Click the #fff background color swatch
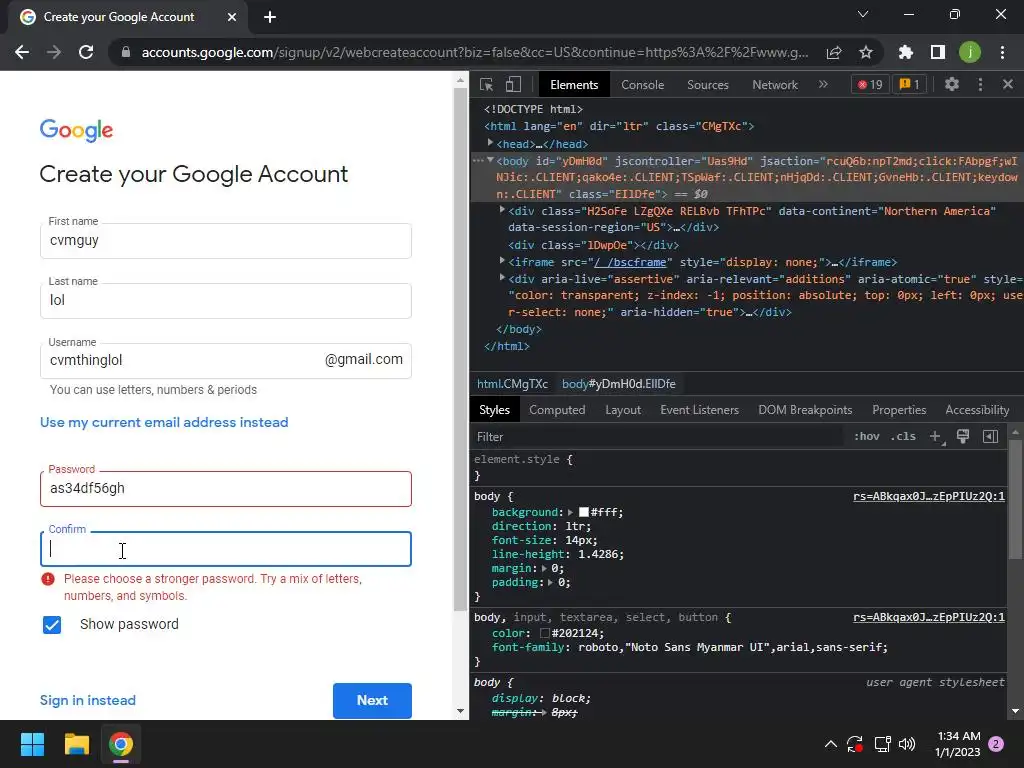 pos(584,513)
